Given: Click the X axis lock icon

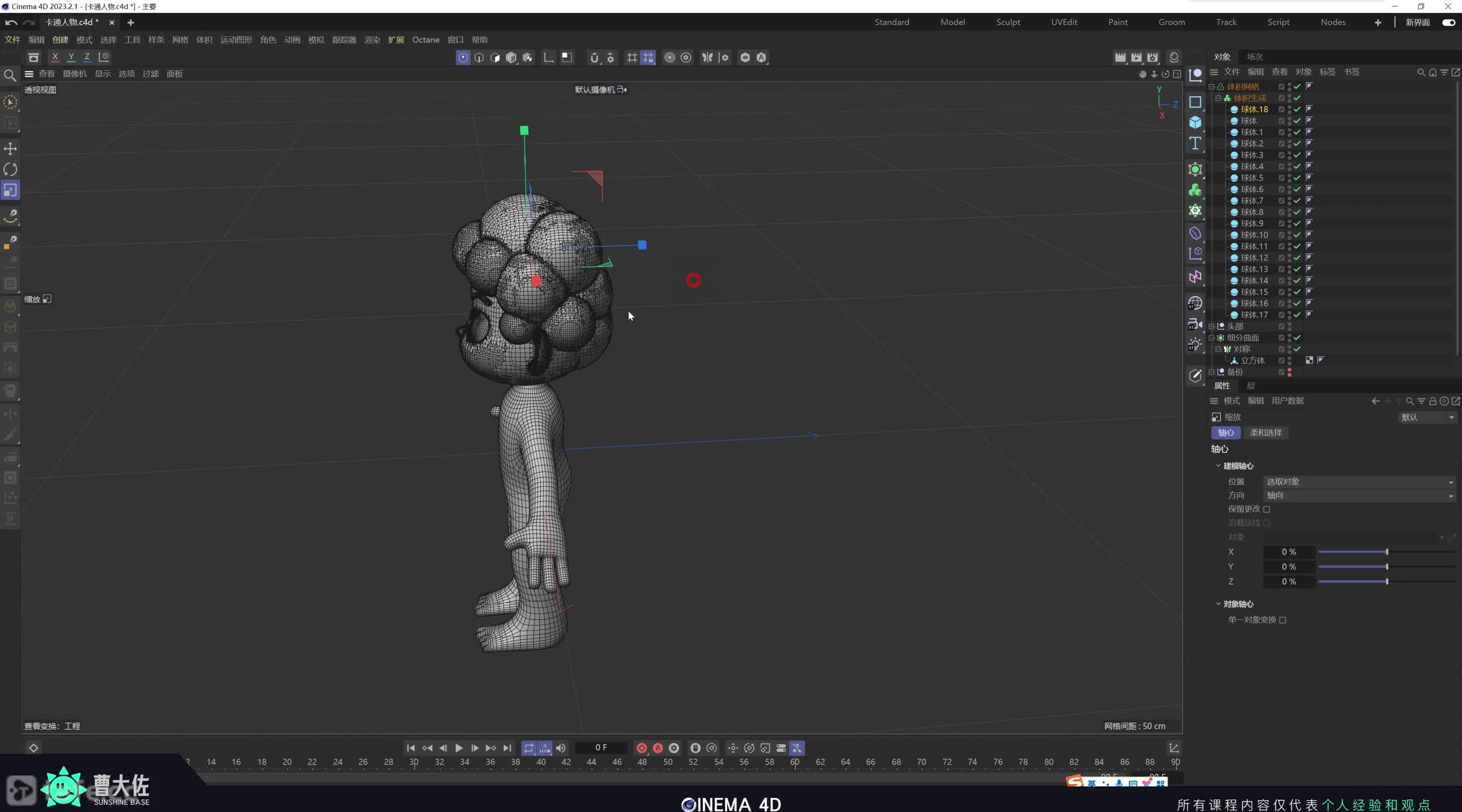Looking at the screenshot, I should tap(55, 57).
